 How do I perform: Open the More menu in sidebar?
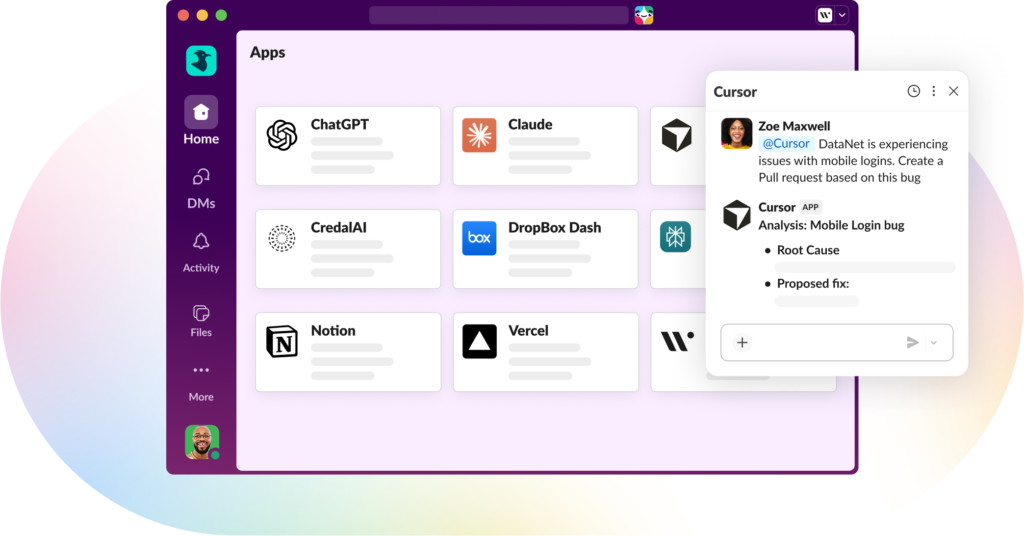pos(201,383)
